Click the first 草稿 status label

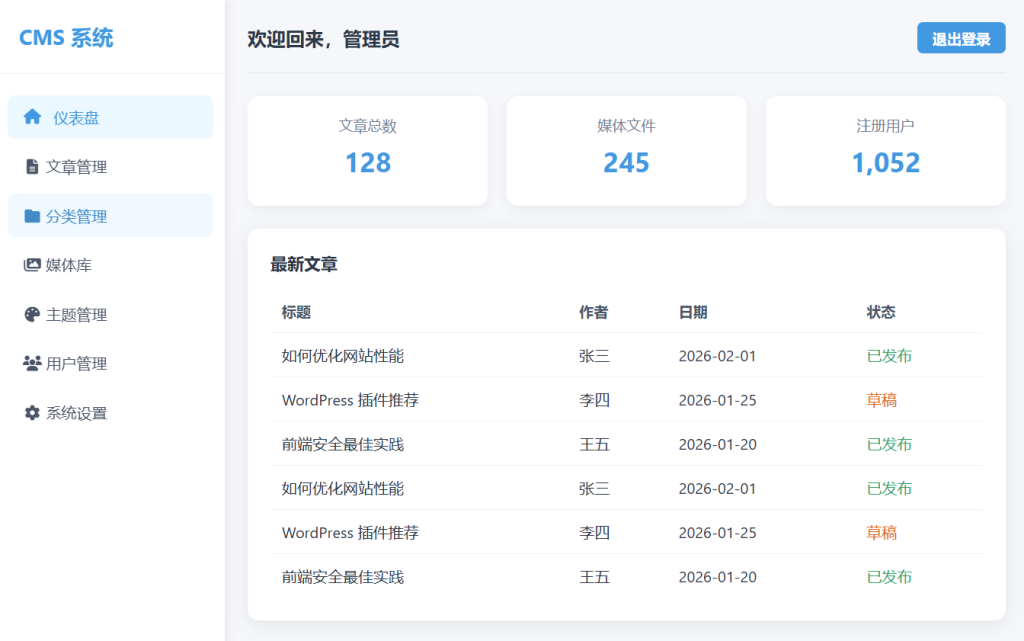point(881,400)
